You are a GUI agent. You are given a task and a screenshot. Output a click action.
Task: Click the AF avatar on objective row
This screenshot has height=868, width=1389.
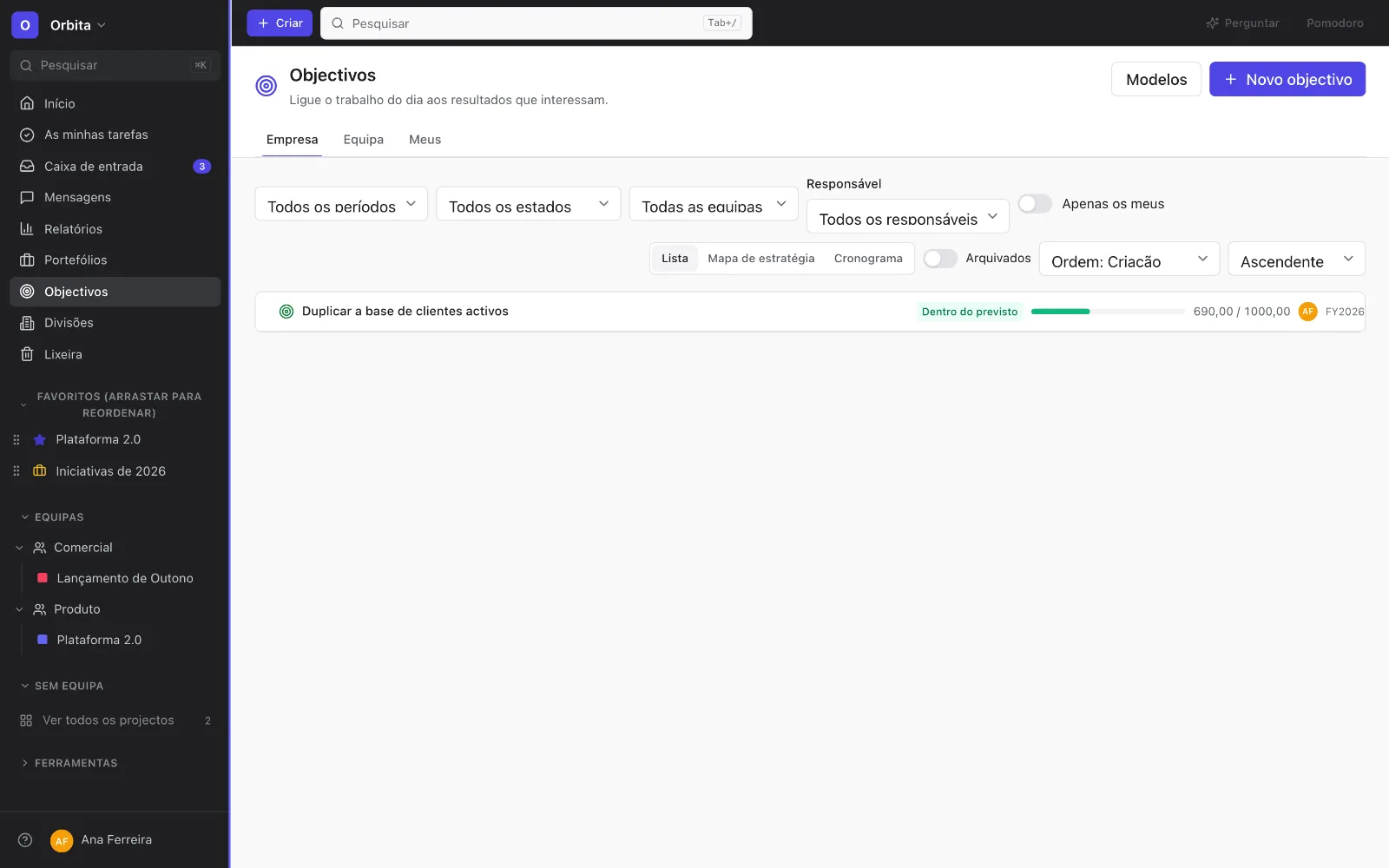[1307, 312]
